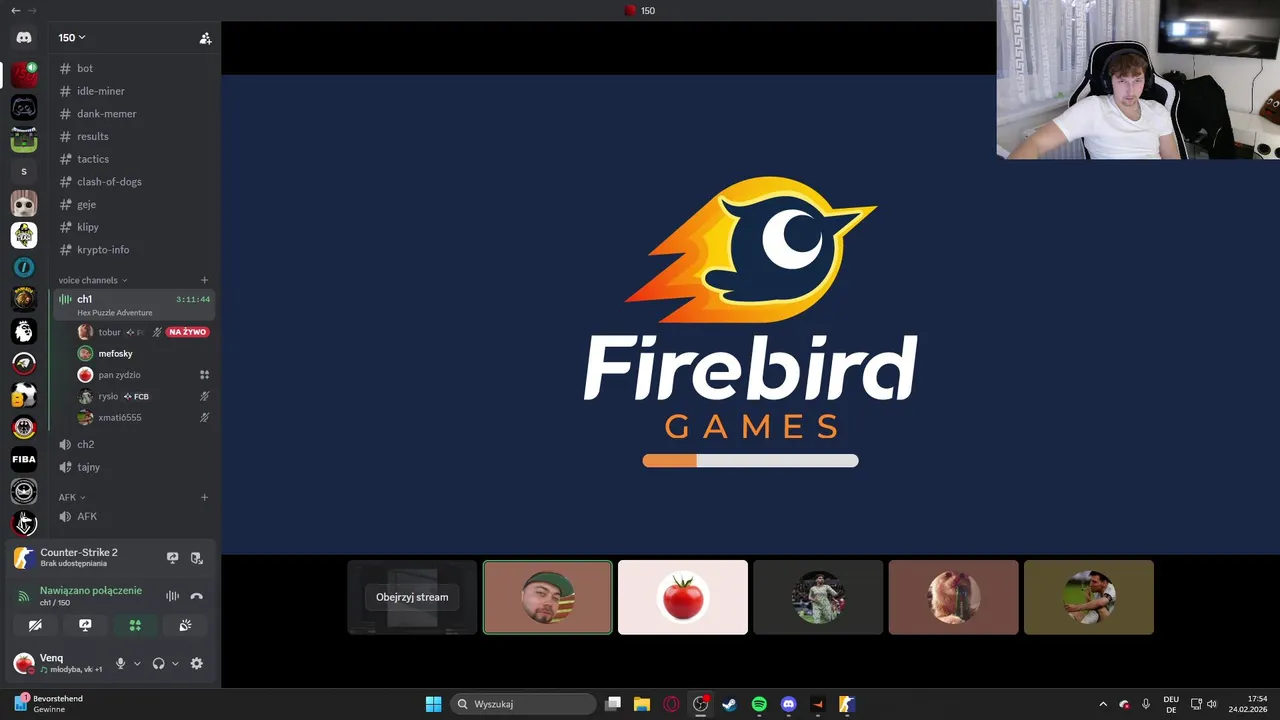
Task: Open the clash-of-dogs channel
Action: (x=132, y=181)
